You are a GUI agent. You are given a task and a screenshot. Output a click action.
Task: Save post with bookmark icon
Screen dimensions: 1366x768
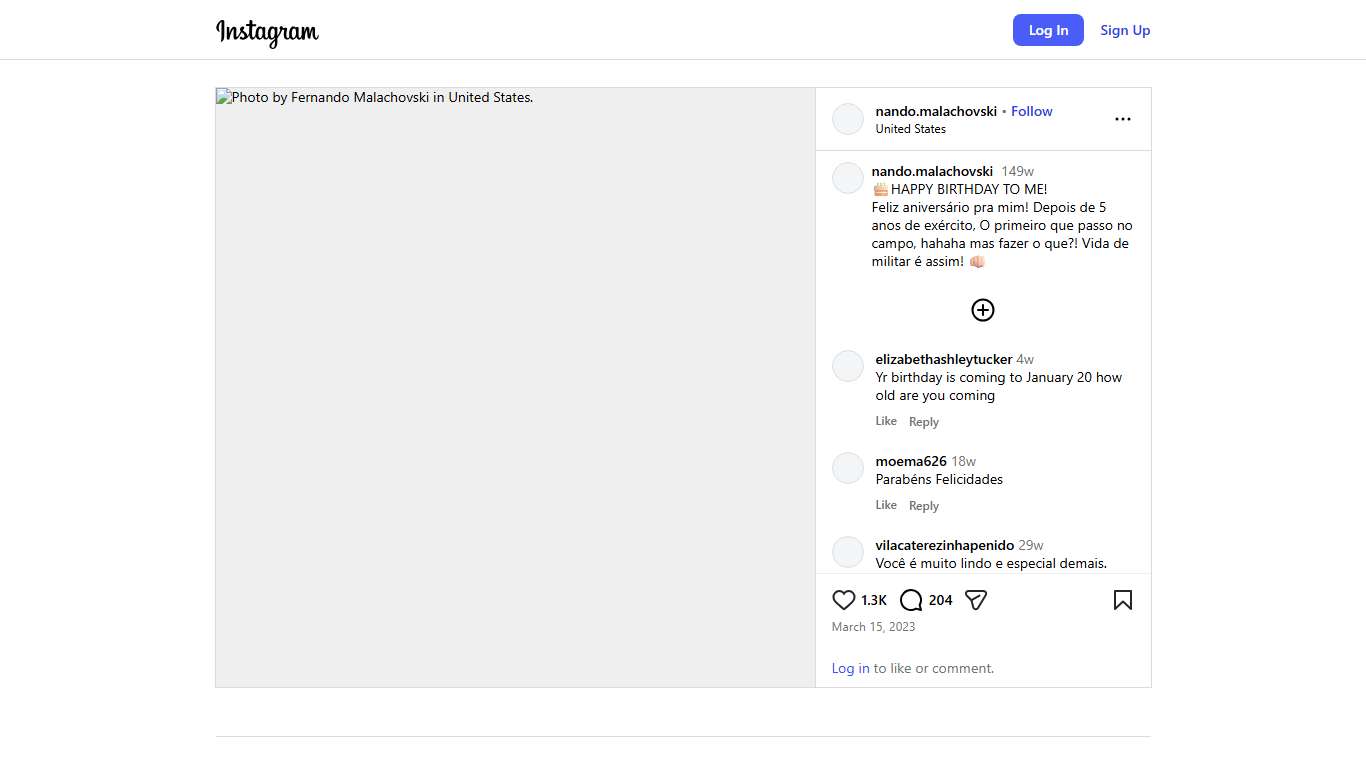pos(1122,600)
